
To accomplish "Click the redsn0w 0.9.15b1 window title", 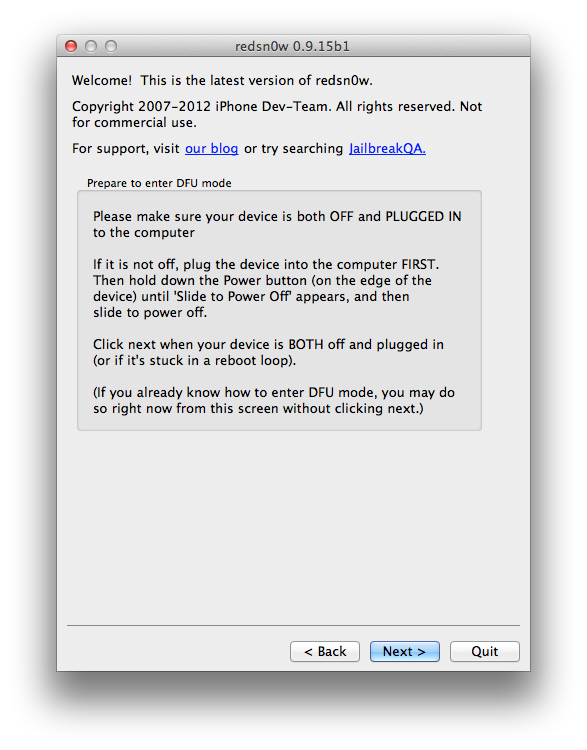I will (x=292, y=46).
